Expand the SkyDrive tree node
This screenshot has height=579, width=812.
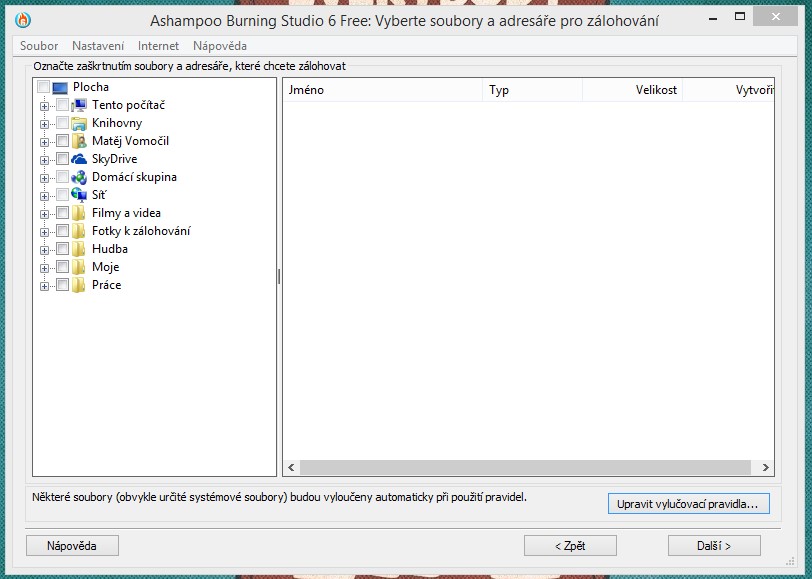click(44, 160)
